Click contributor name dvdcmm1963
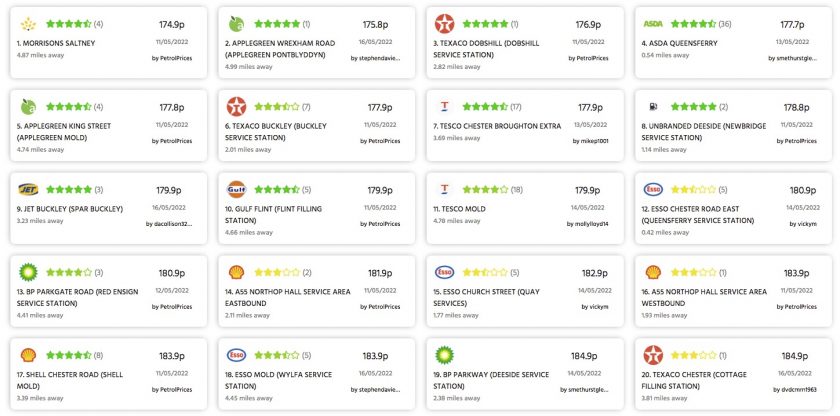Image resolution: width=840 pixels, height=416 pixels. [795, 389]
